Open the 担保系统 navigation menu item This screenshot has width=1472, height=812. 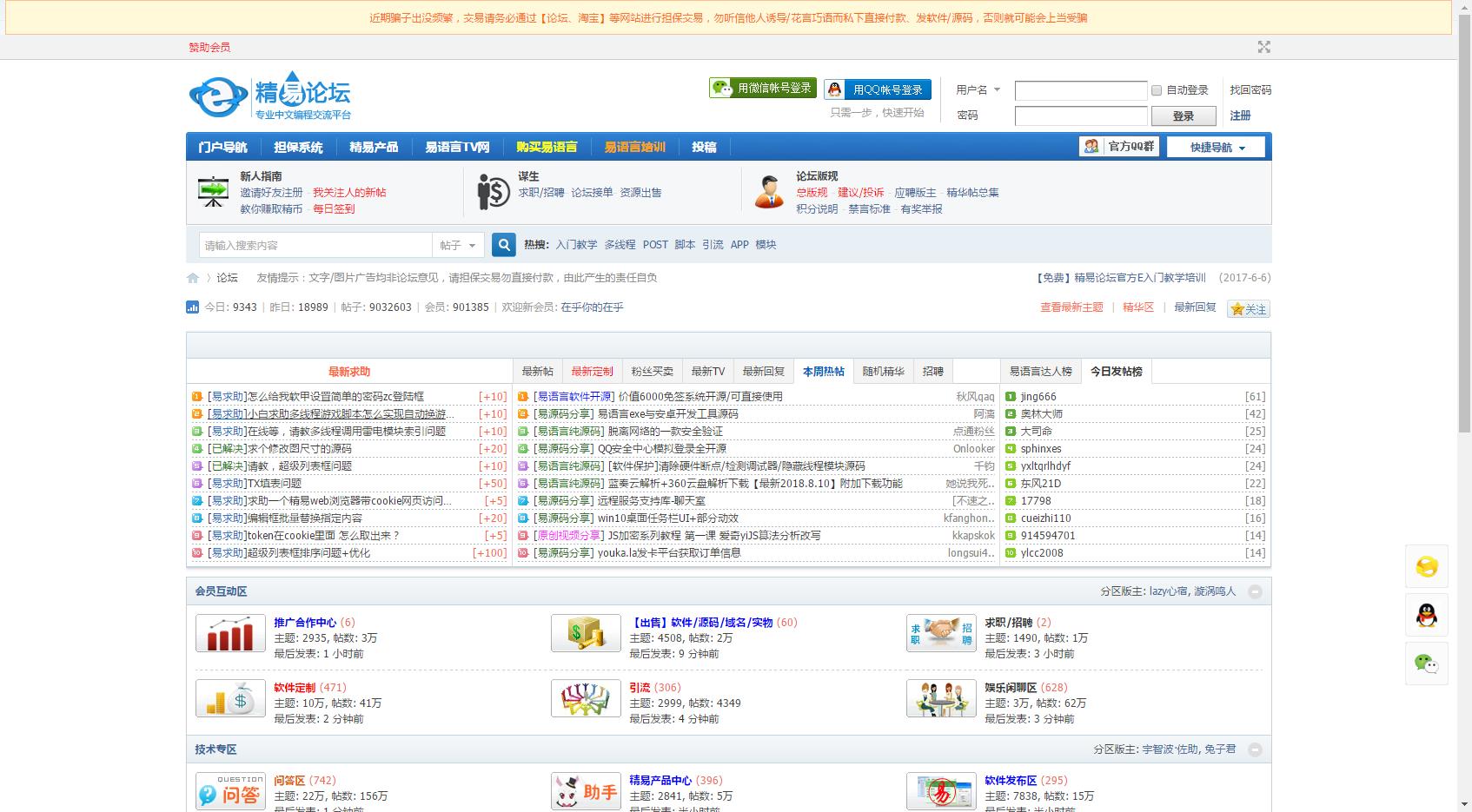[x=298, y=148]
